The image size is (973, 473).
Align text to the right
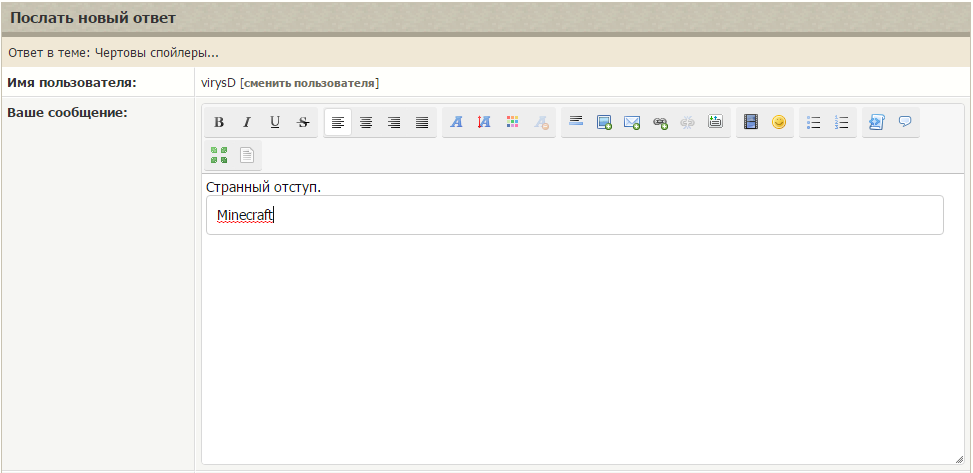[394, 122]
